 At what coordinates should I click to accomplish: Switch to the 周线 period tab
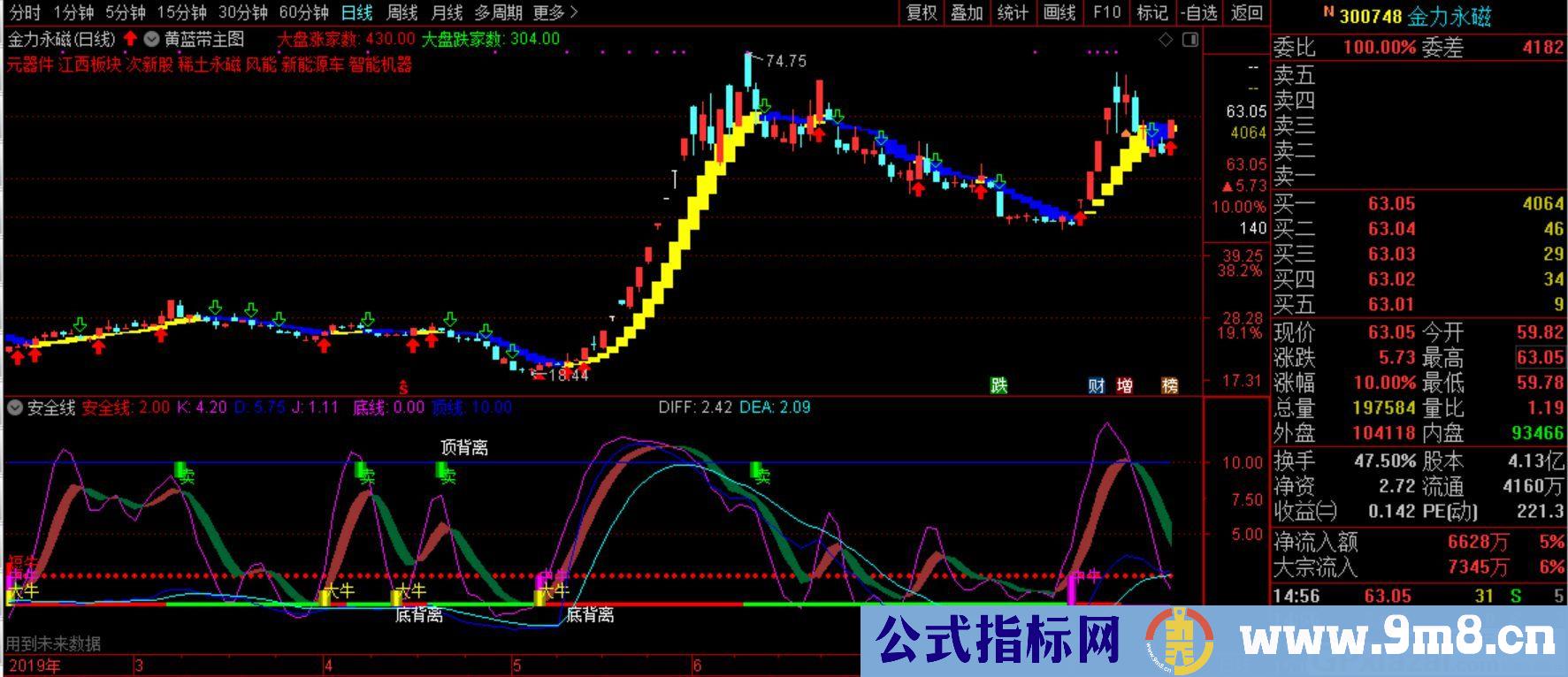pyautogui.click(x=402, y=12)
